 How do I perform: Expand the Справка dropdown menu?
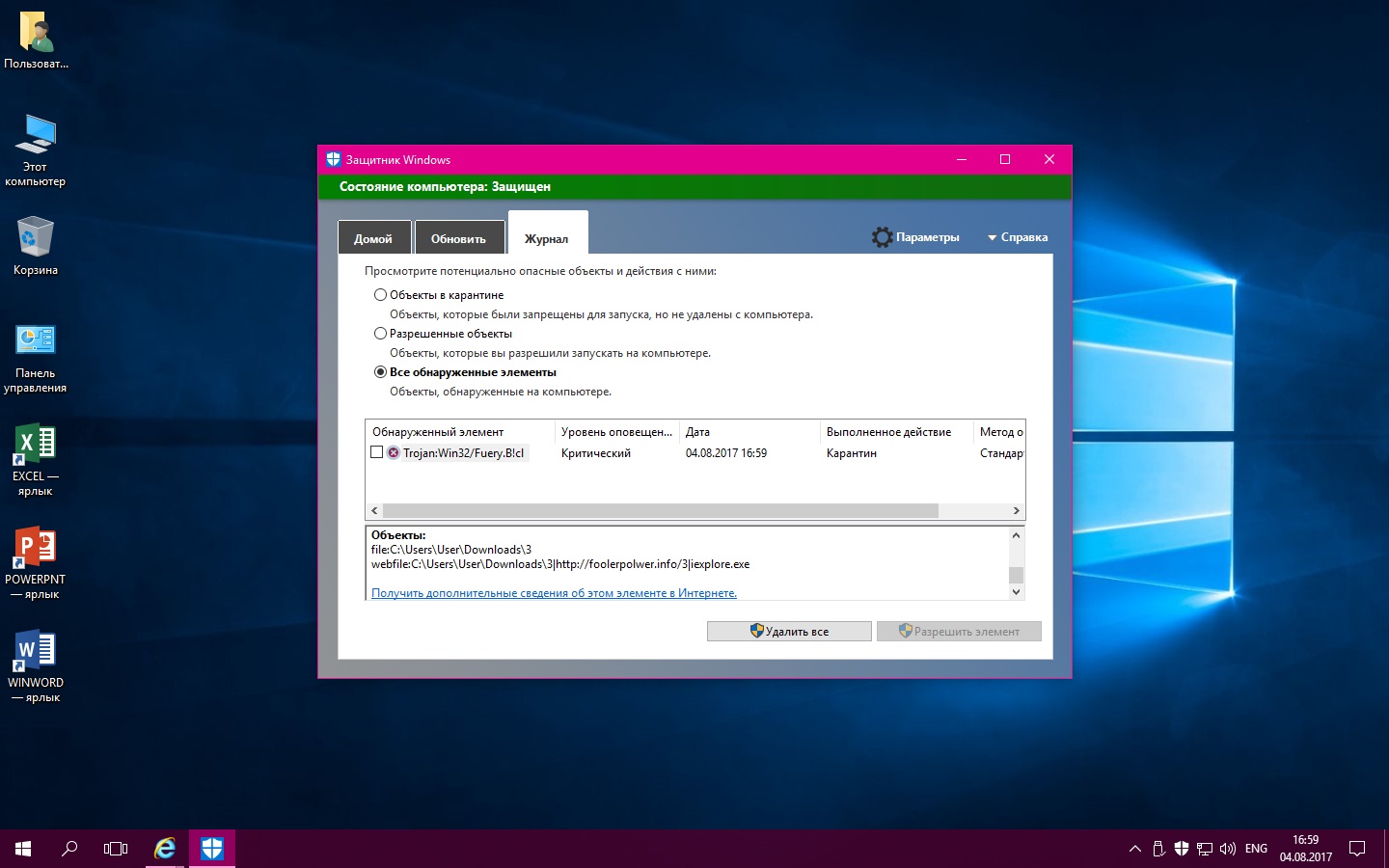pyautogui.click(x=1018, y=237)
